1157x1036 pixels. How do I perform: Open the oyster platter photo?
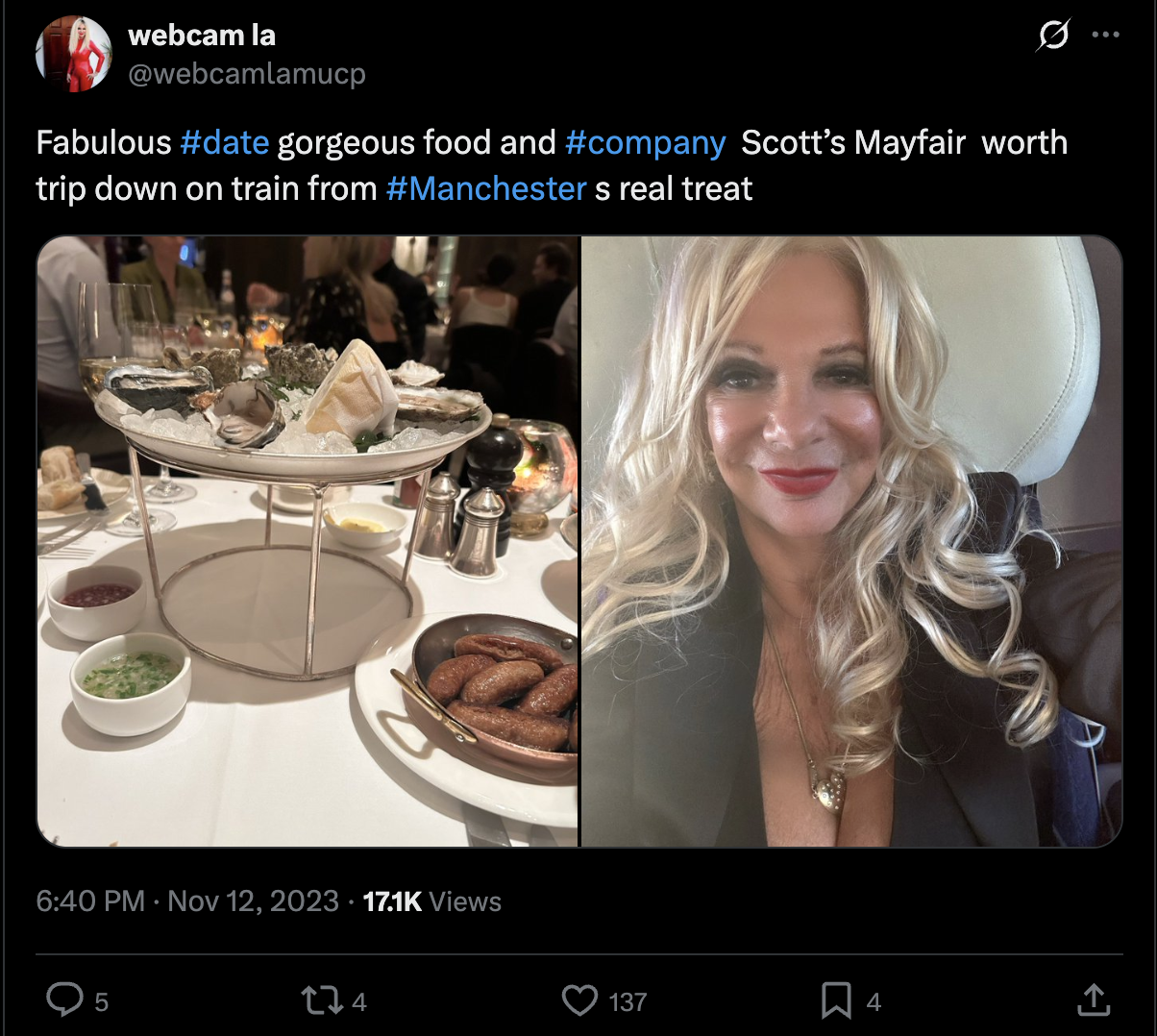308,541
